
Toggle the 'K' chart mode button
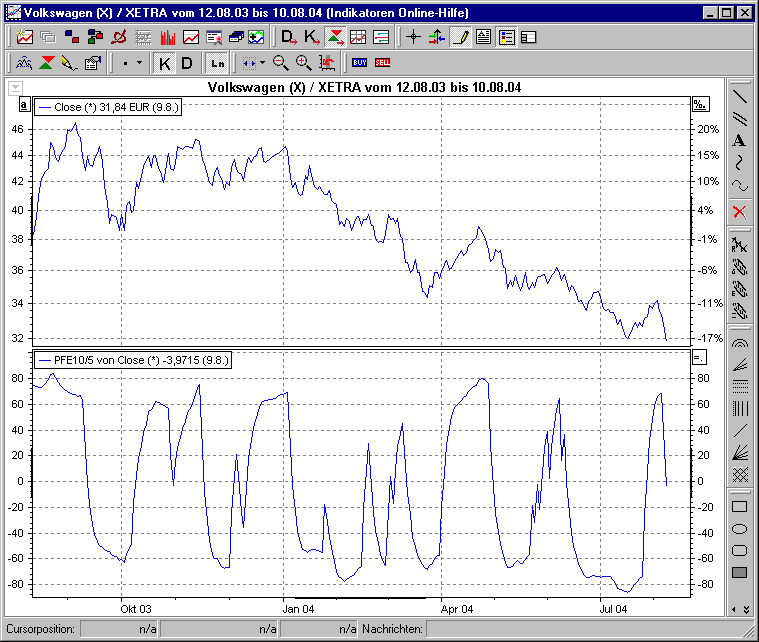165,63
